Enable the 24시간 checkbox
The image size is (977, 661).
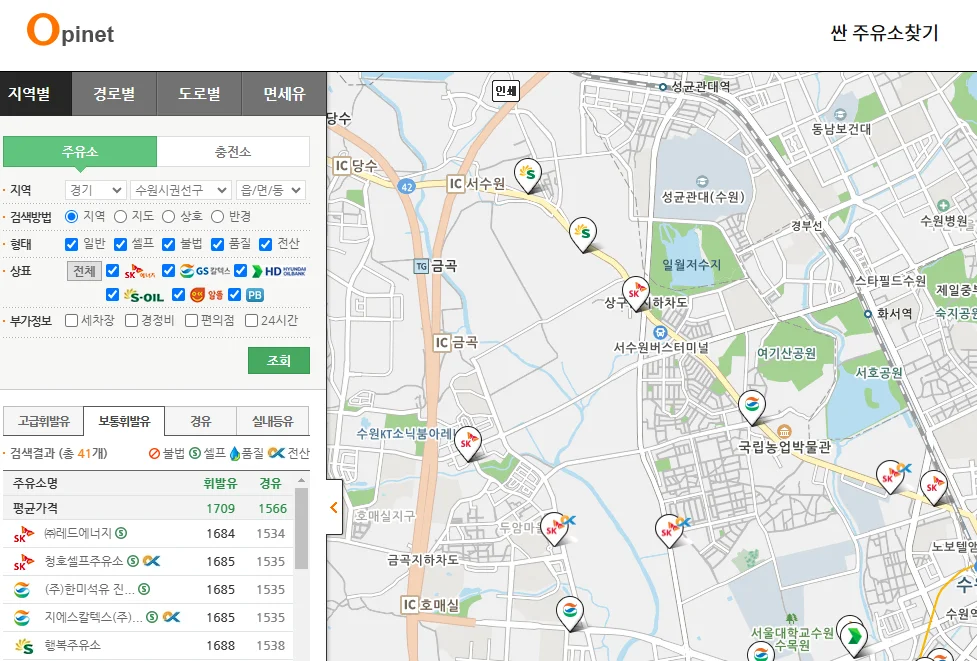[x=252, y=320]
